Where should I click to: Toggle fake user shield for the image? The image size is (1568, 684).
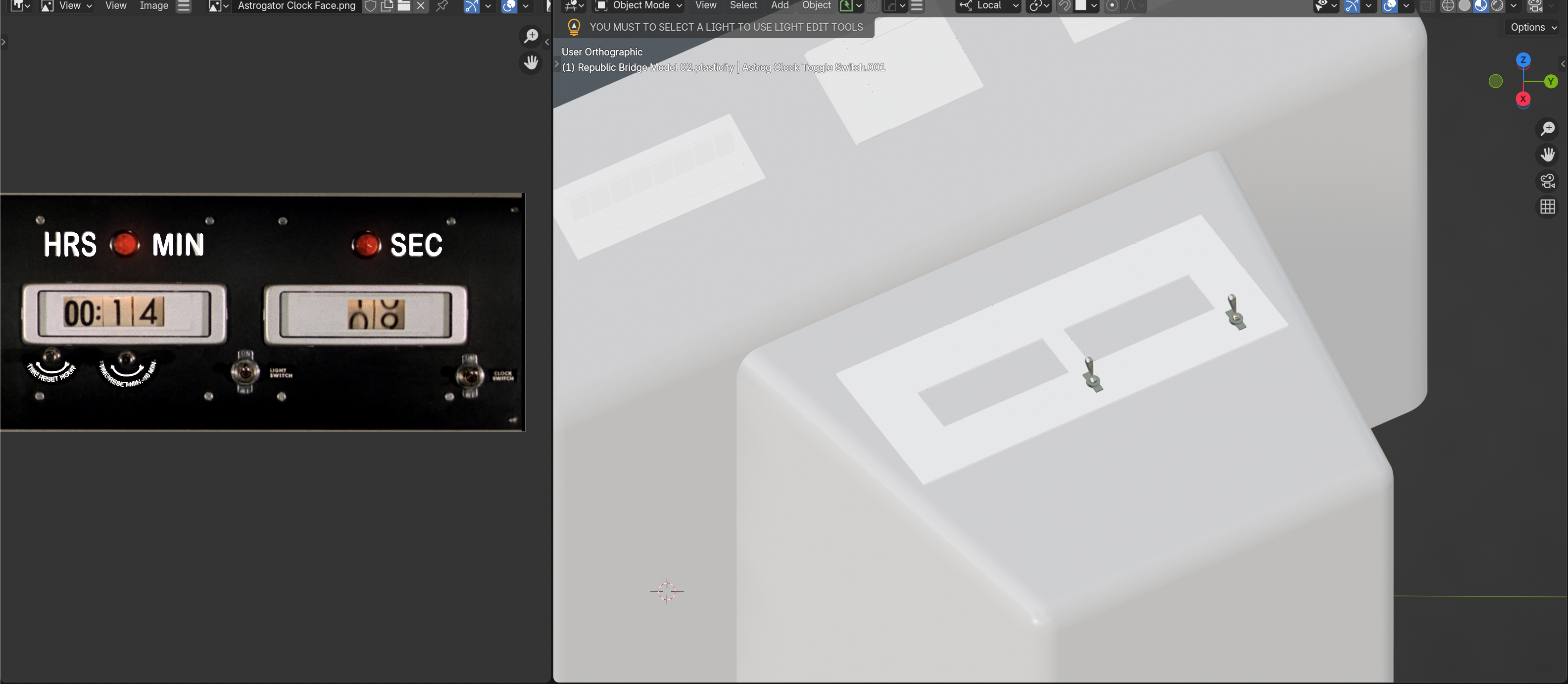(370, 5)
